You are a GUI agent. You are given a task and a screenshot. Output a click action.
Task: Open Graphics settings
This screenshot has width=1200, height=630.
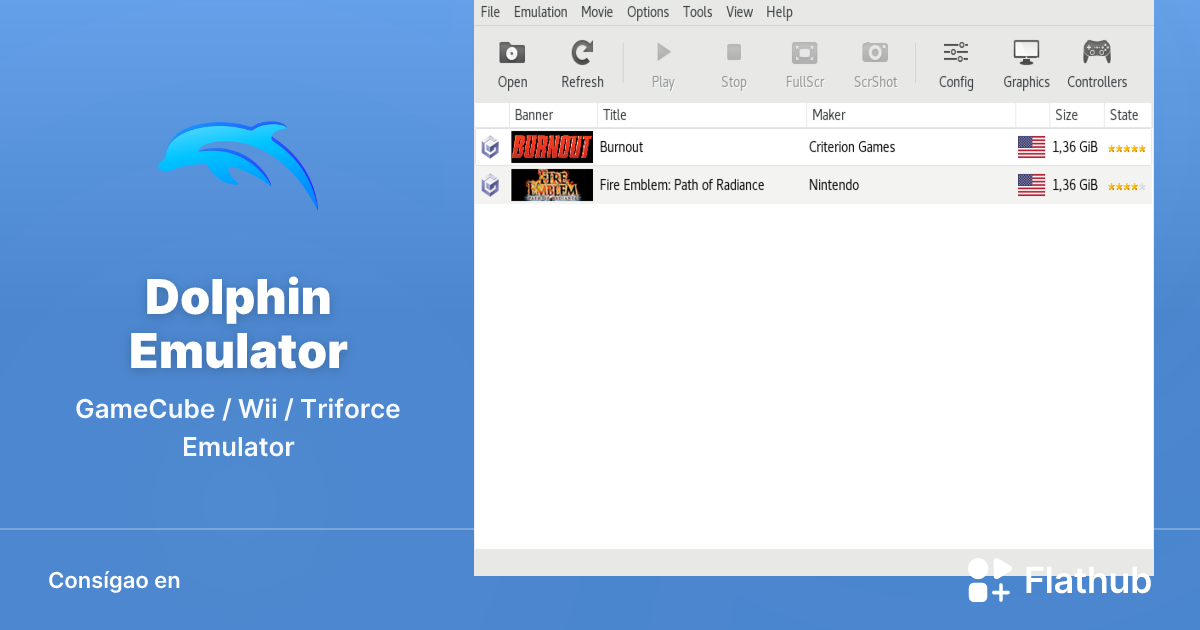(x=1026, y=54)
